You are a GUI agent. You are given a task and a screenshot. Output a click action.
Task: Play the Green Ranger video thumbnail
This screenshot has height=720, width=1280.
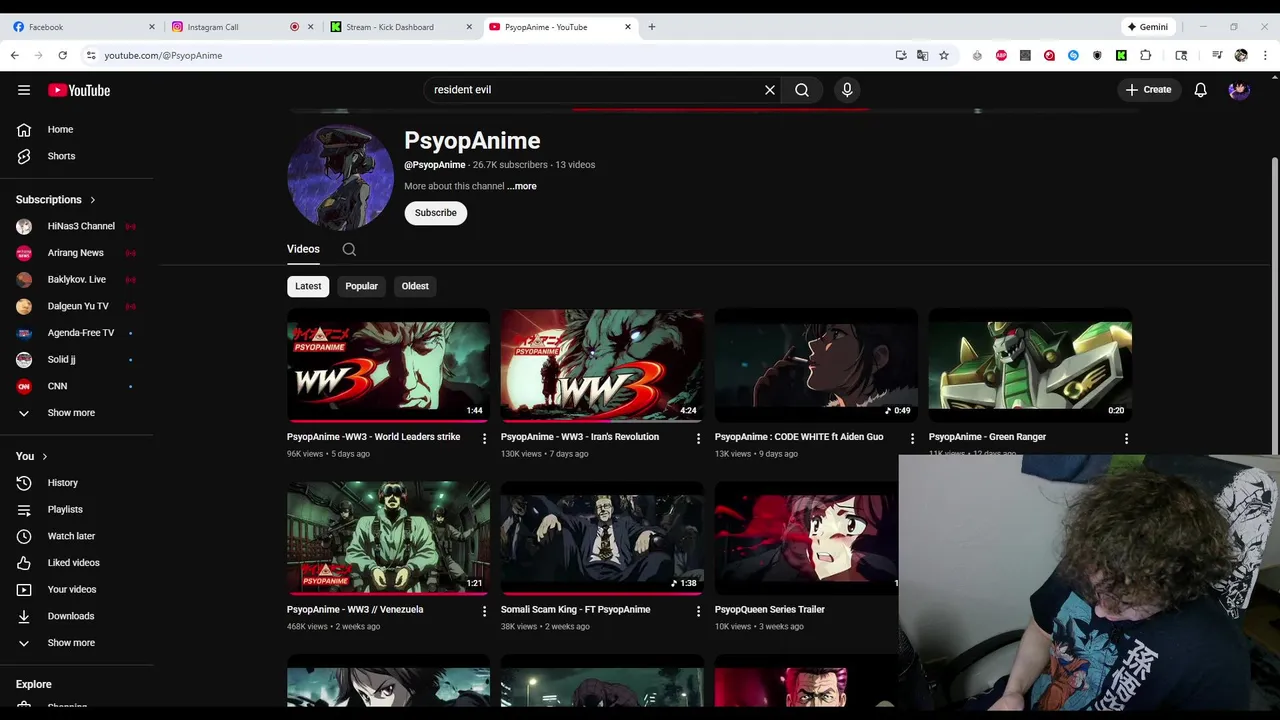(x=1030, y=365)
